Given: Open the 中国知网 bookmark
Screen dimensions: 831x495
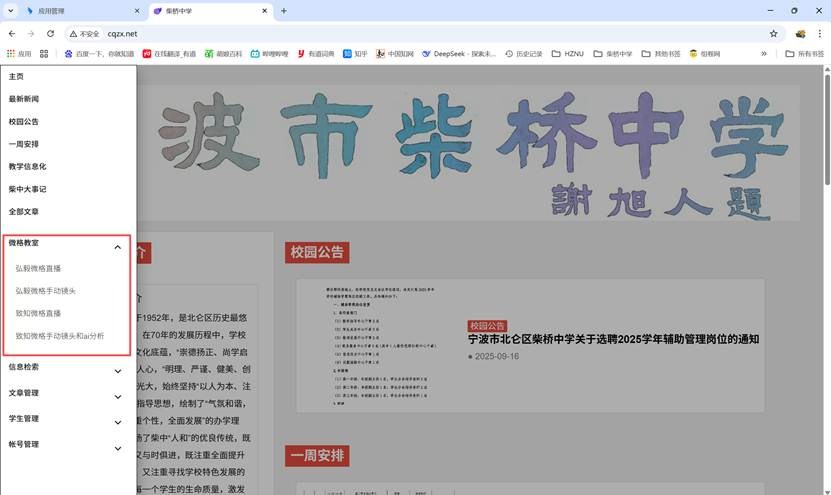Looking at the screenshot, I should 394,53.
